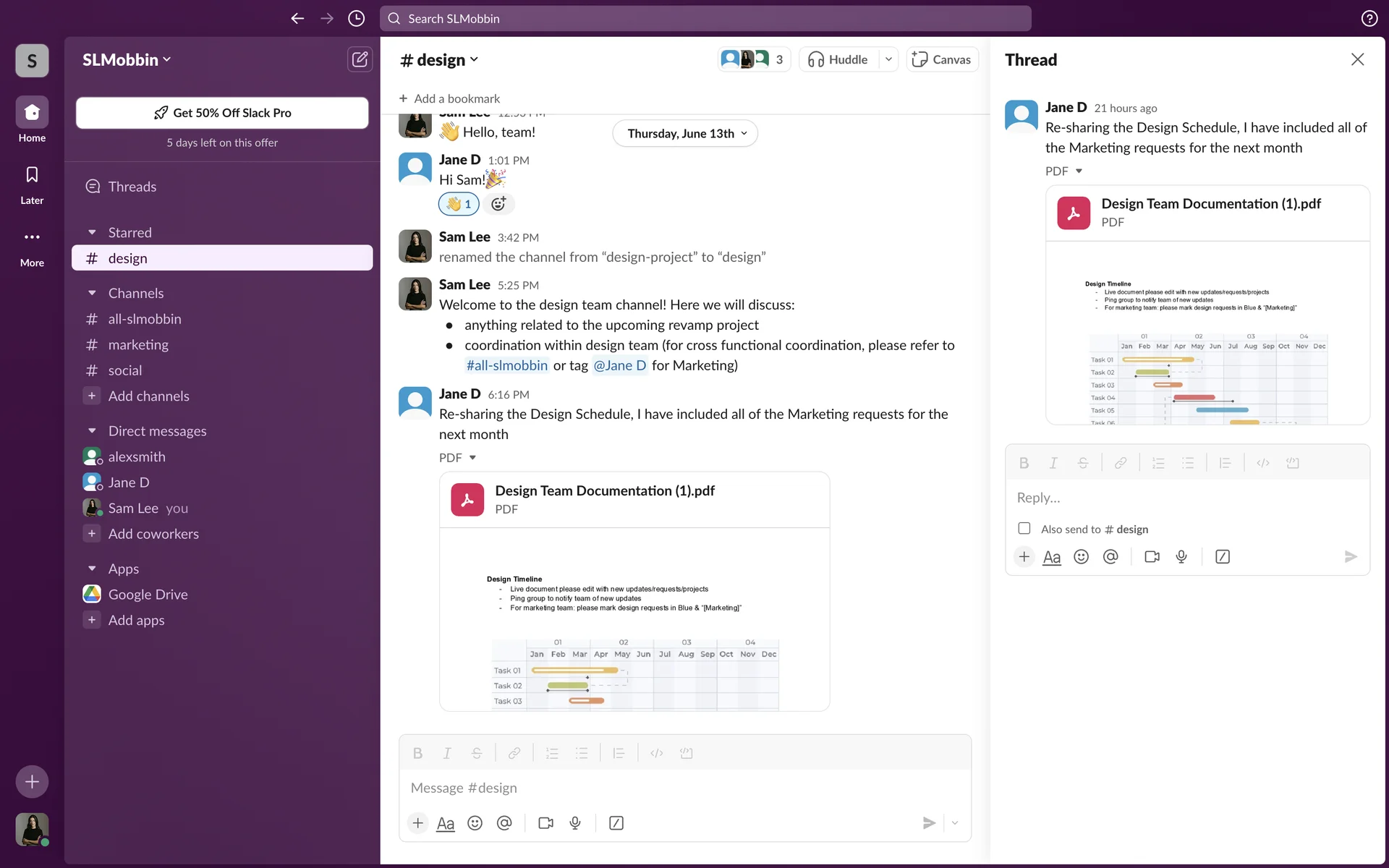This screenshot has width=1389, height=868.
Task: Click microphone icon in thread reply
Action: click(1181, 557)
